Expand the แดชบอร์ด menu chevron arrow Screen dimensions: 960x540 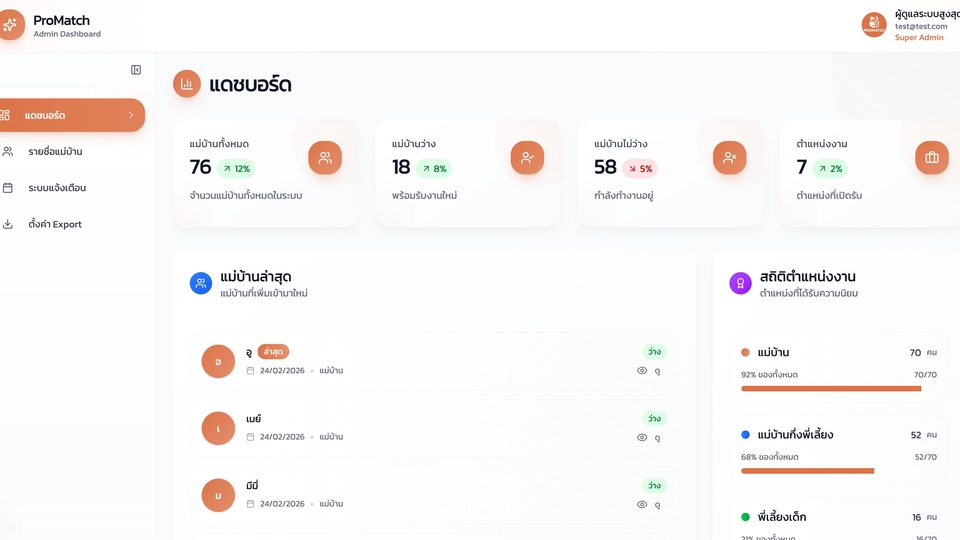coord(130,115)
